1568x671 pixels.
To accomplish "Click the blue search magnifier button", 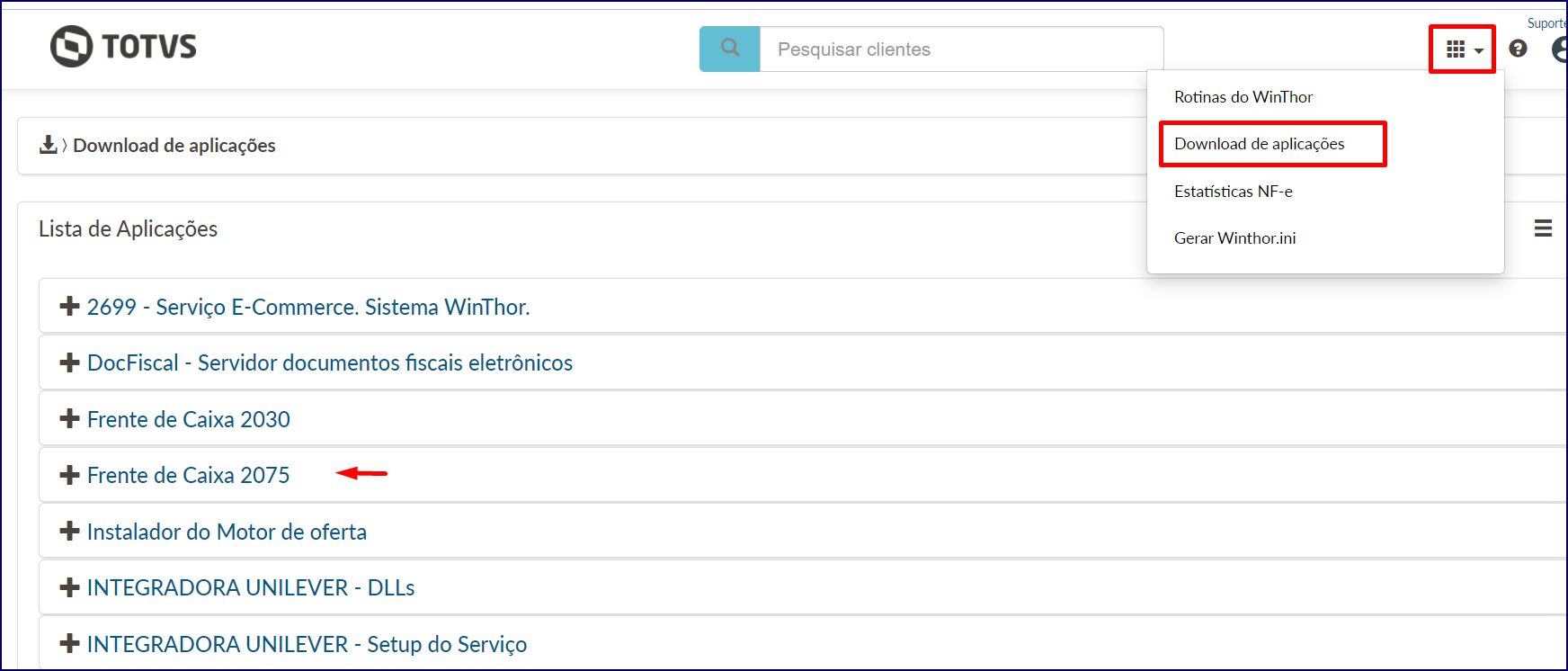I will 730,49.
